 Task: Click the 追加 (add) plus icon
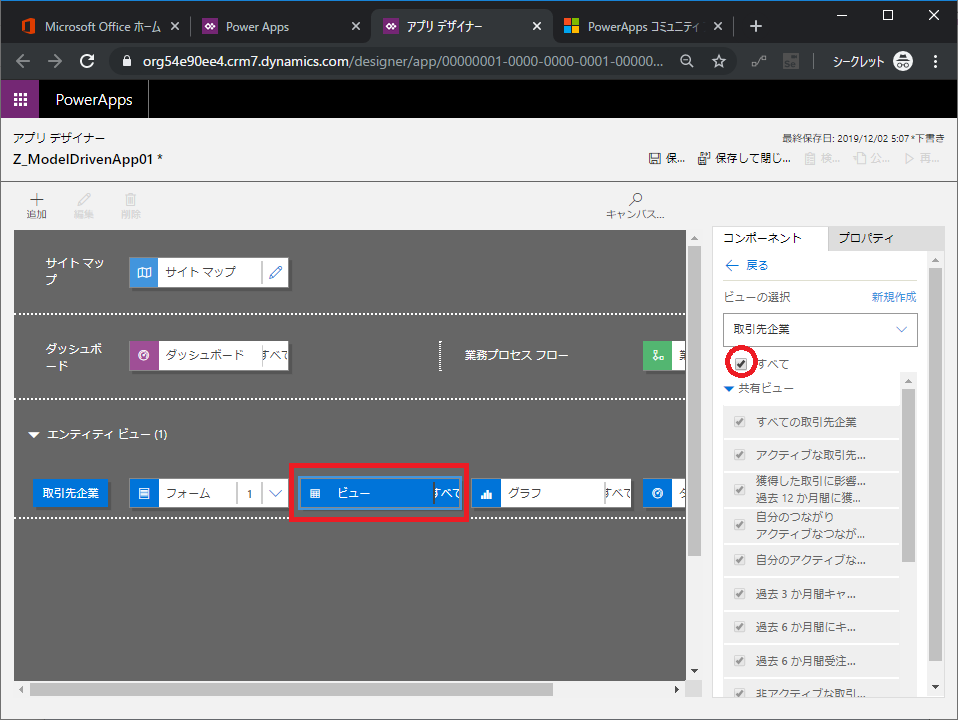tap(37, 200)
